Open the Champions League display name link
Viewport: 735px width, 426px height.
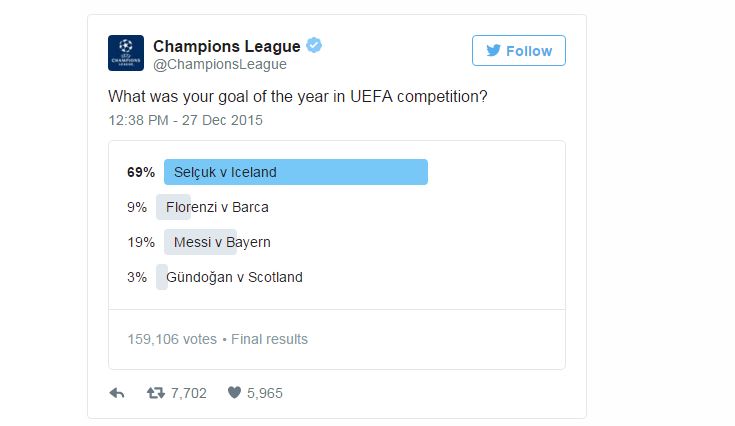point(226,46)
